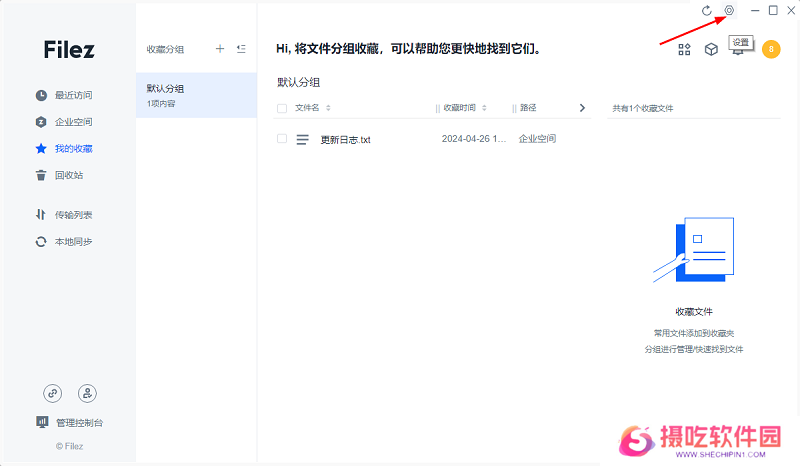
Task: Click the cube box icon
Action: click(x=711, y=50)
